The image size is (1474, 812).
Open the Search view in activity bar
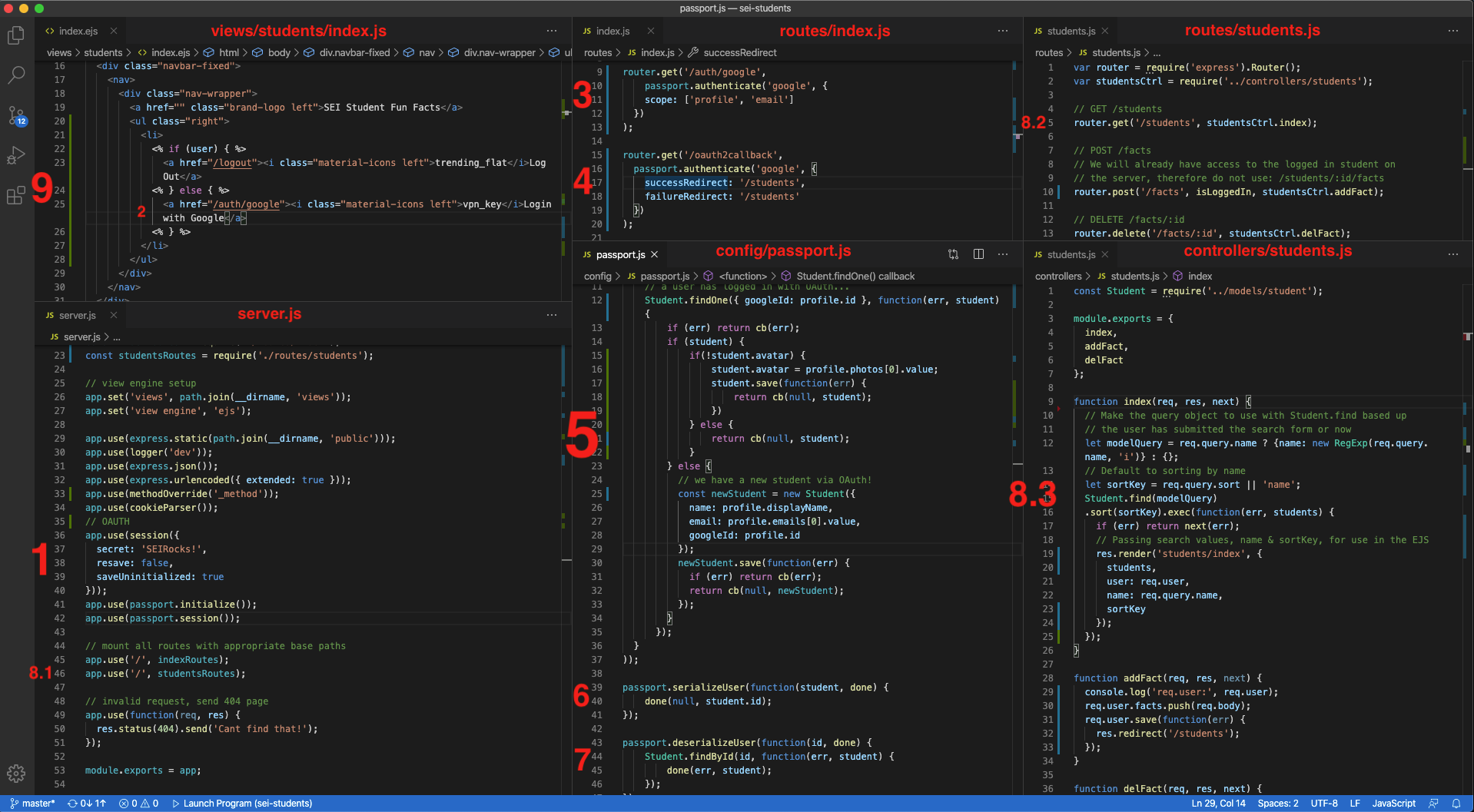click(x=16, y=75)
